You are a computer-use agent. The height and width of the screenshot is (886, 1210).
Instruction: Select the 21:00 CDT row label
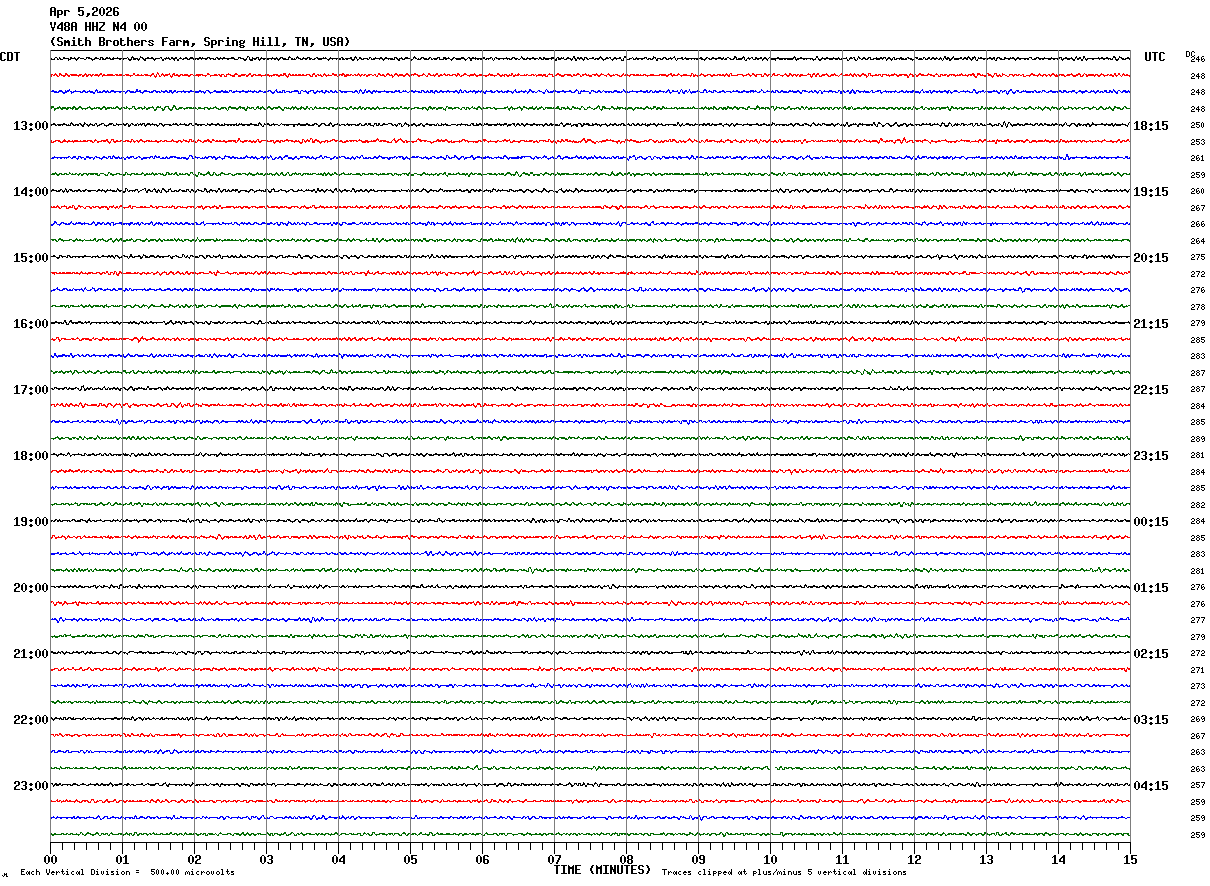click(31, 654)
